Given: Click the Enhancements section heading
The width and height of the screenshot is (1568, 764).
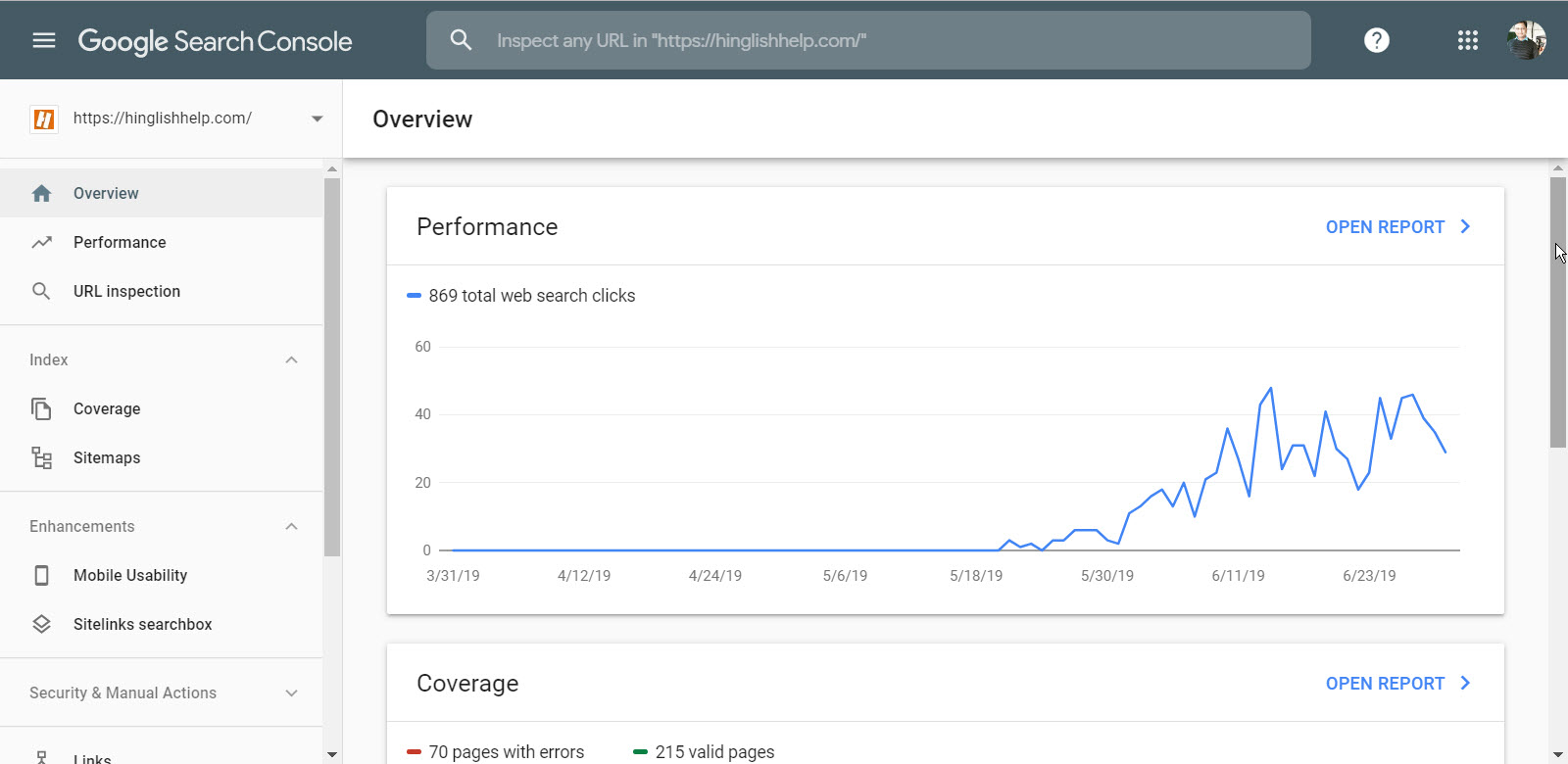Looking at the screenshot, I should (82, 526).
